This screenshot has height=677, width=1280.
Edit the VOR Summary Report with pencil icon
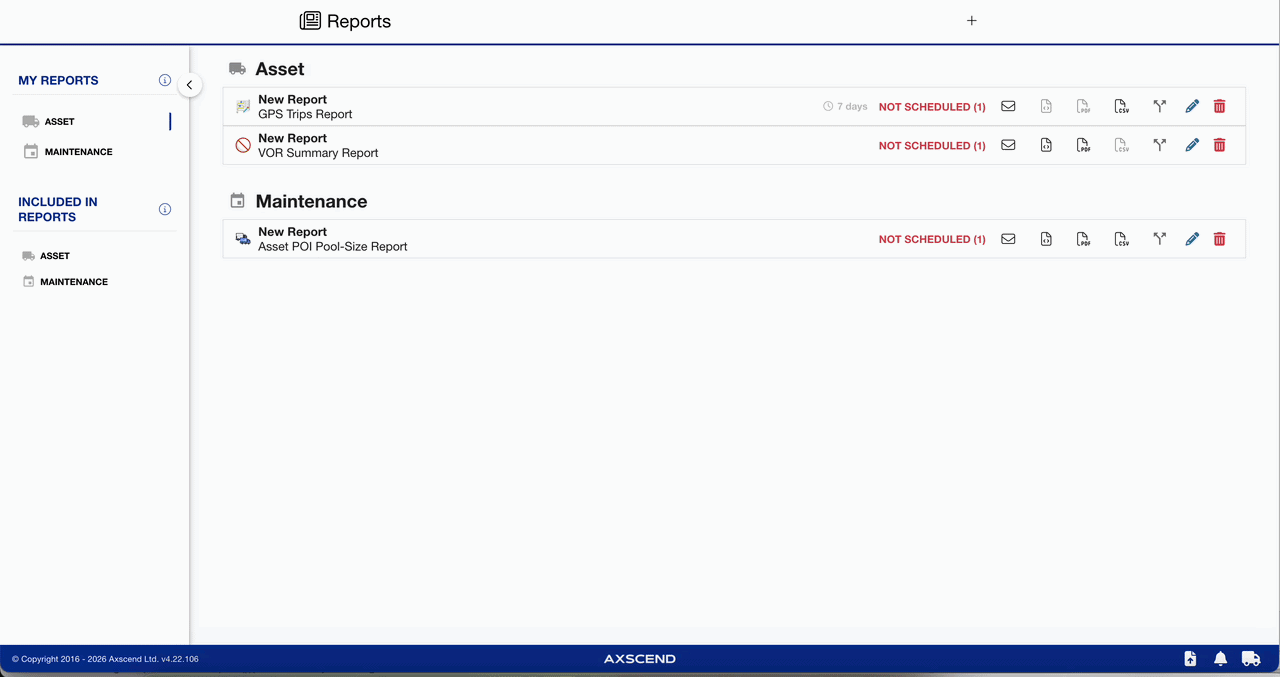click(x=1191, y=145)
